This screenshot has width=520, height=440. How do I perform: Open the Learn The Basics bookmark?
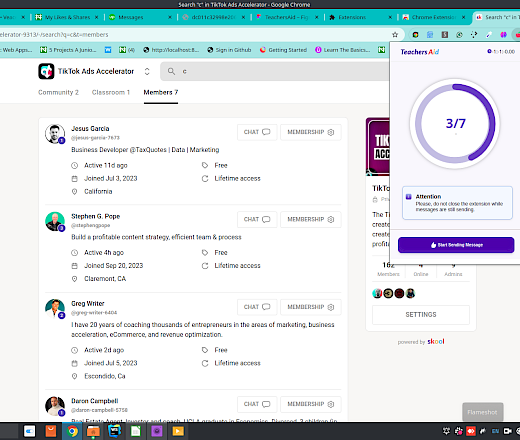(x=343, y=50)
